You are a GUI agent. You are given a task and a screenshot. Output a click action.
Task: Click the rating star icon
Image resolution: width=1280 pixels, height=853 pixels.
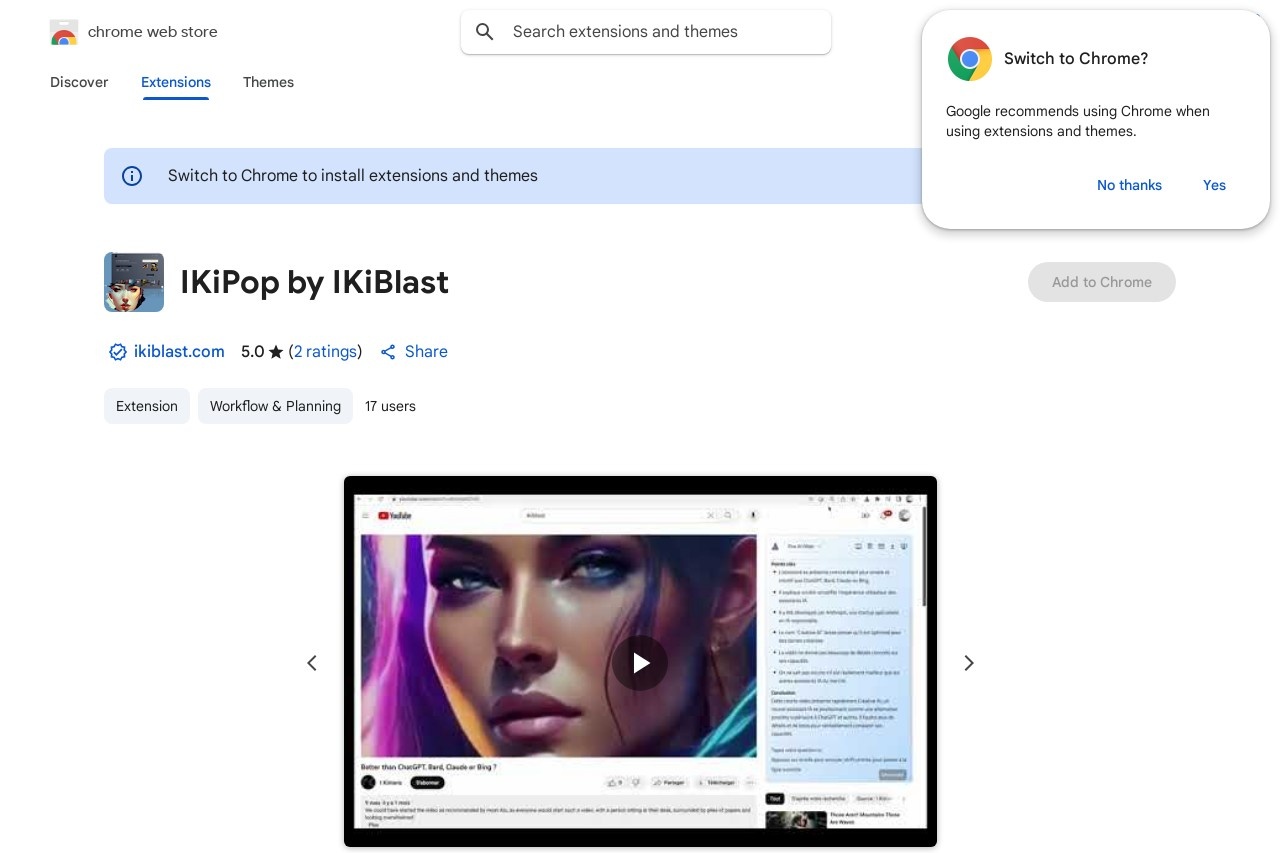tap(276, 352)
